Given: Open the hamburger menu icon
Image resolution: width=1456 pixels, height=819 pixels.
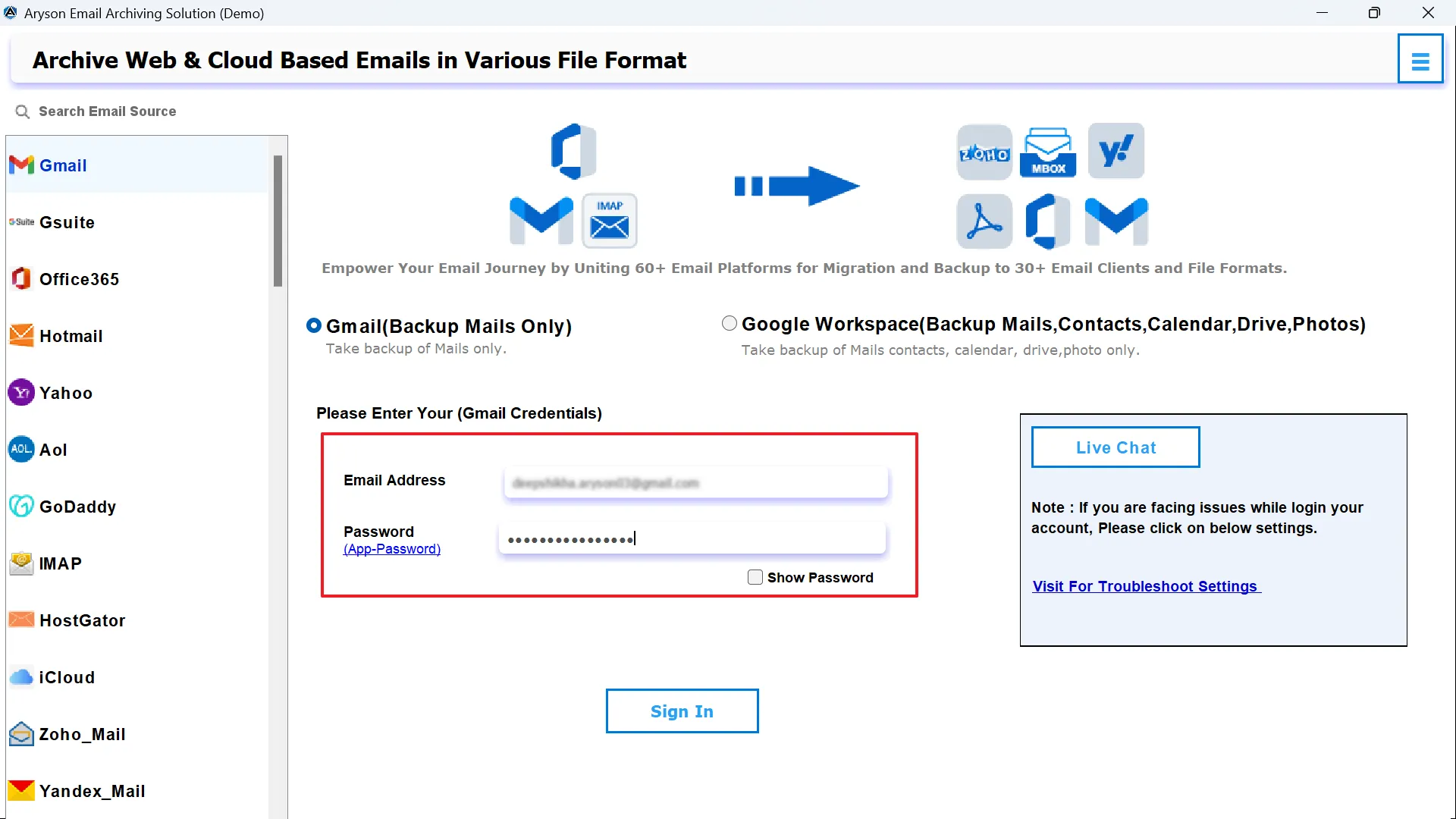Looking at the screenshot, I should [1420, 60].
